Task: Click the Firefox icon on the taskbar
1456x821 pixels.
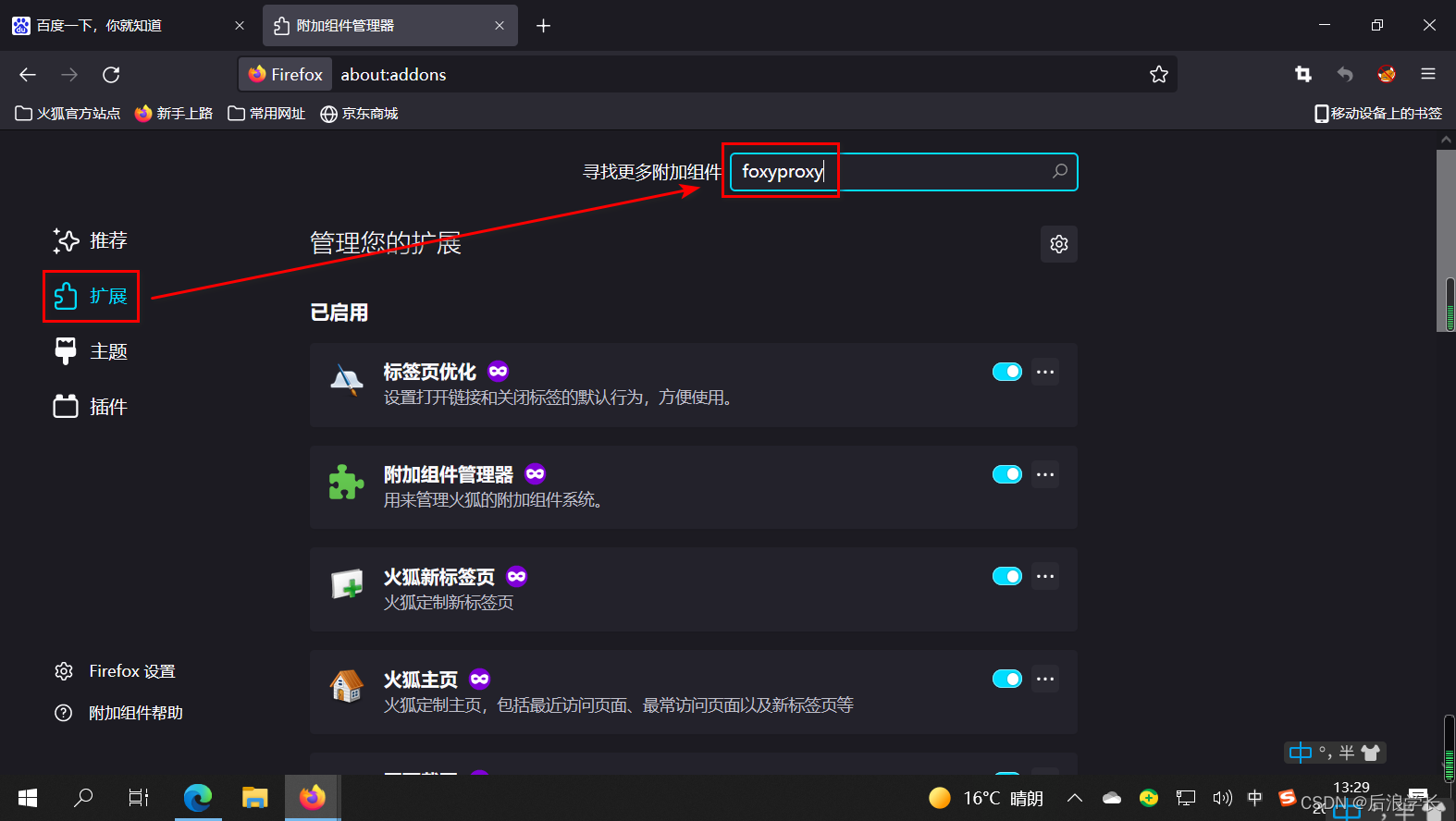Action: (x=313, y=797)
